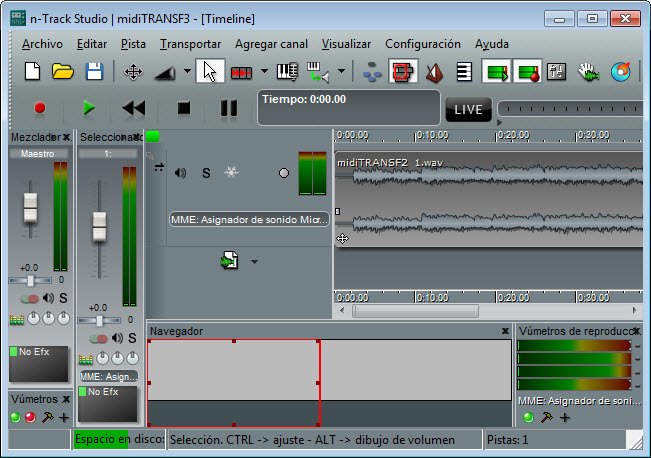Open the Visualizar menu

pyautogui.click(x=346, y=44)
